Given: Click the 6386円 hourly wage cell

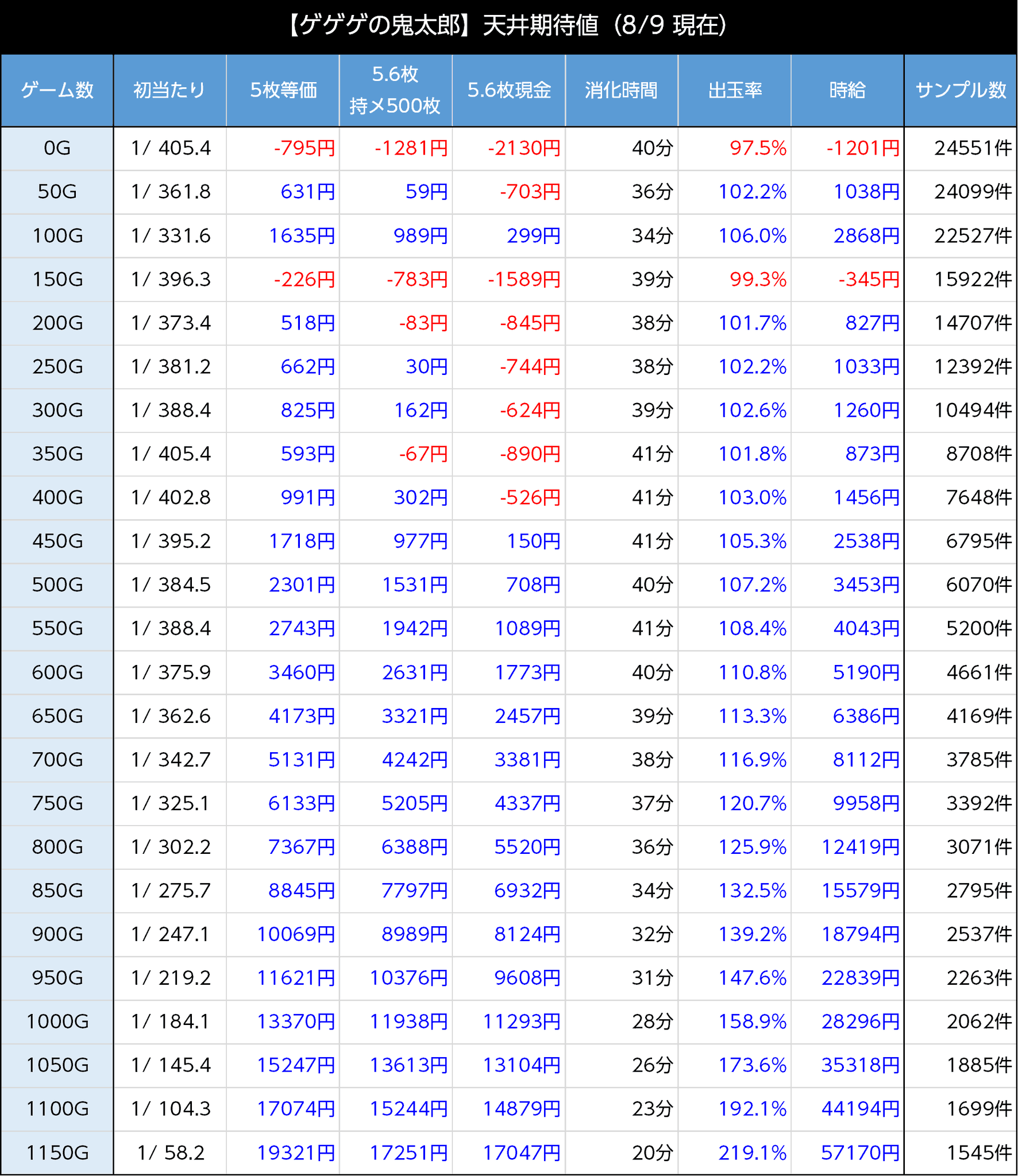Looking at the screenshot, I should [x=848, y=716].
